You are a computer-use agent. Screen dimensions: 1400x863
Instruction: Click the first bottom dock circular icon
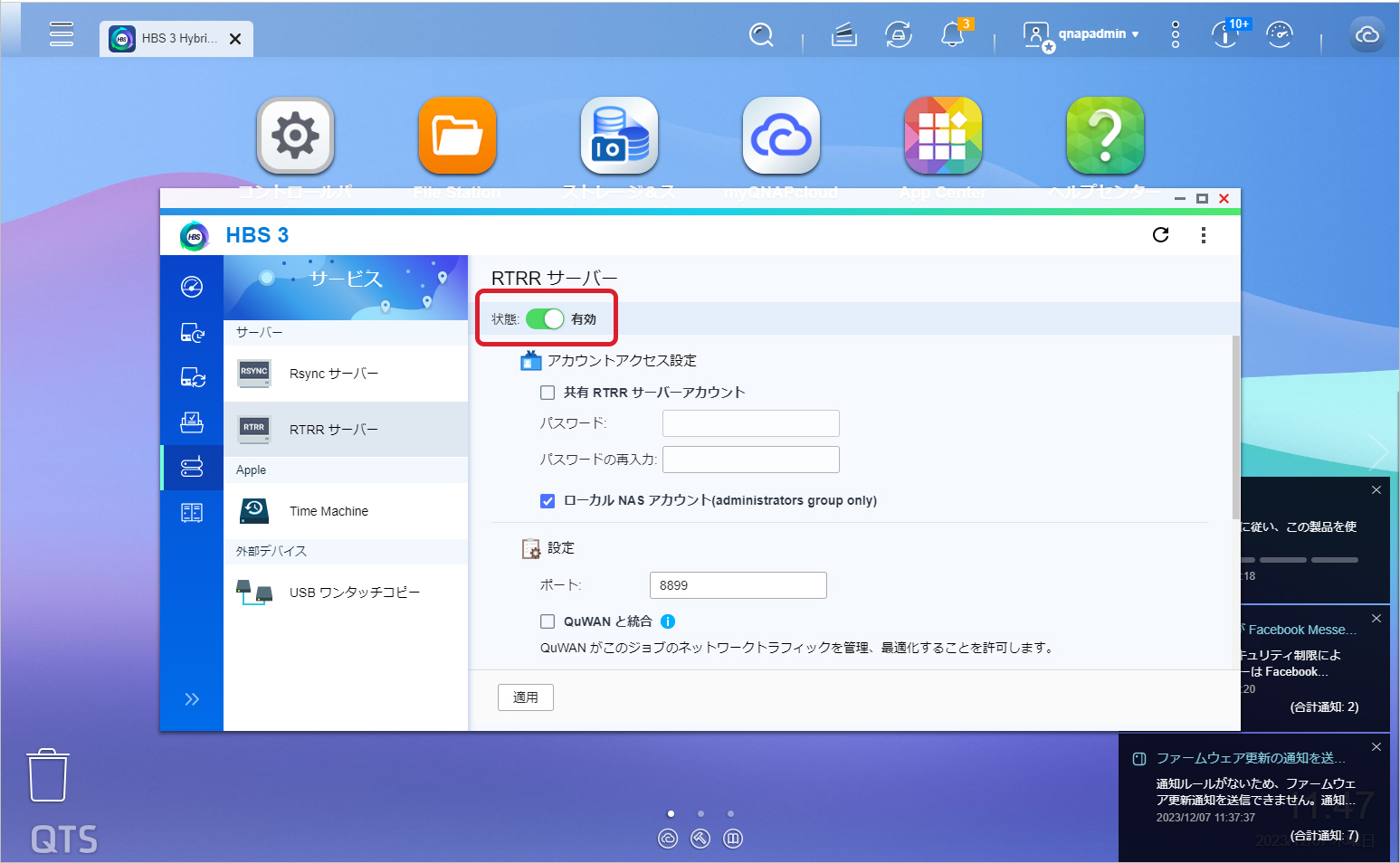[668, 839]
